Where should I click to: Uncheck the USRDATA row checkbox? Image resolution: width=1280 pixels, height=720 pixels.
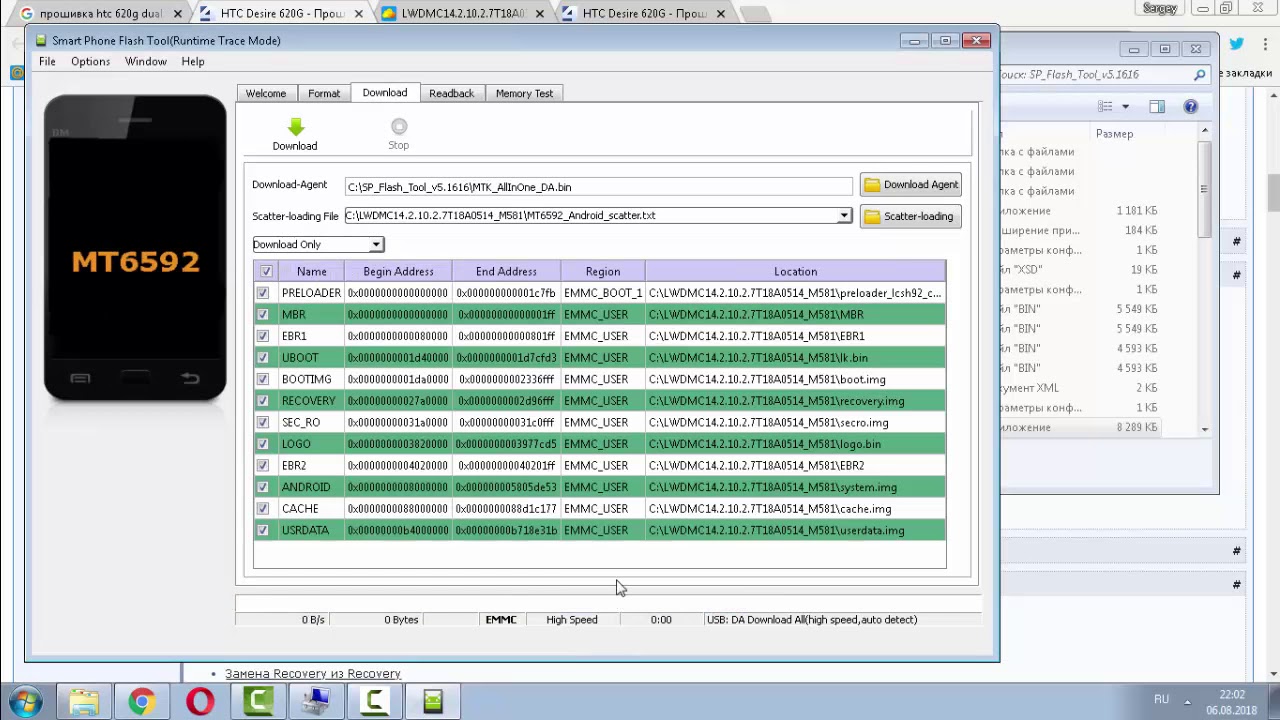coord(263,530)
